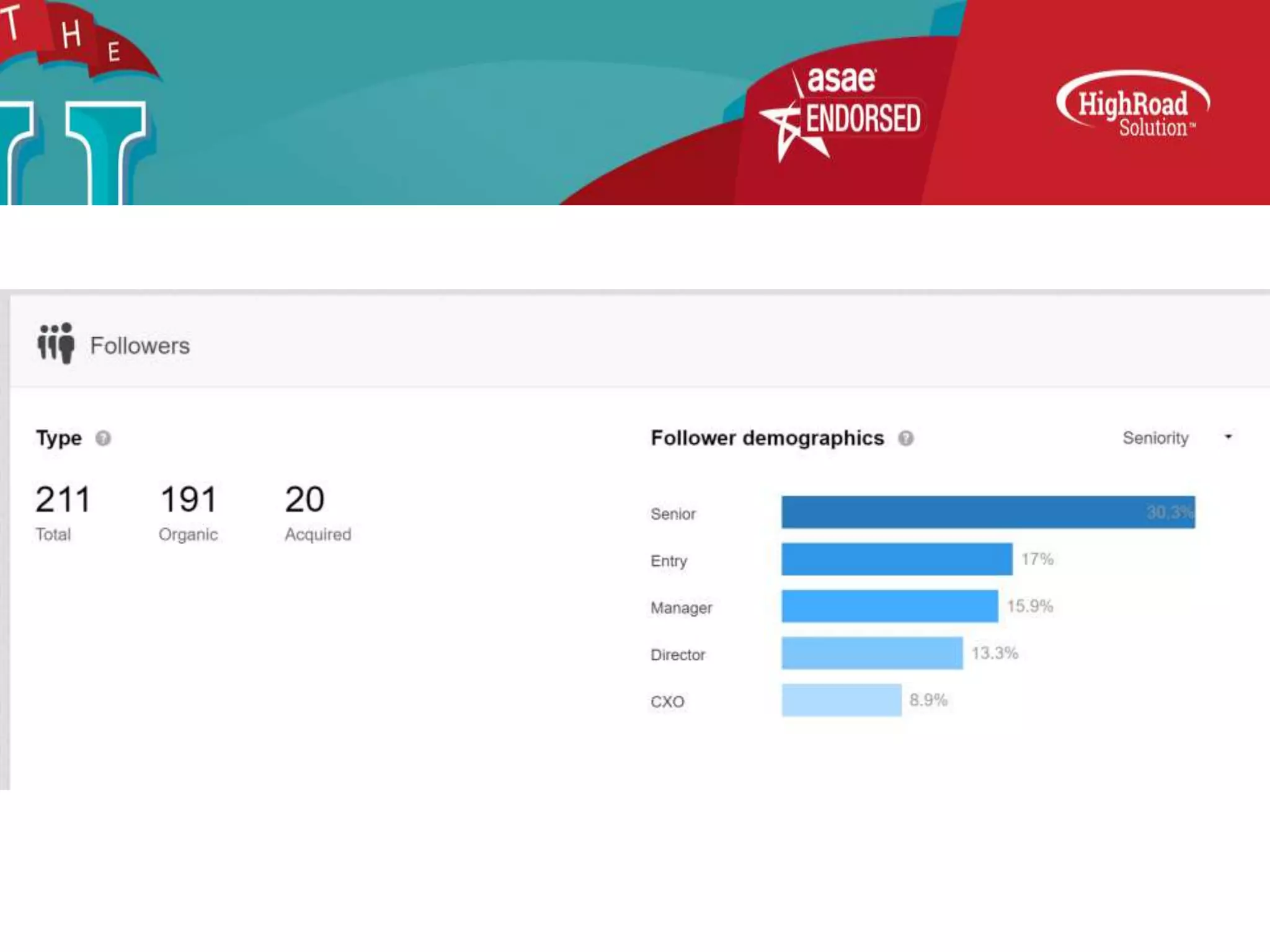Click the red pennant letter H
Viewport: 1270px width, 952px height.
[x=70, y=34]
